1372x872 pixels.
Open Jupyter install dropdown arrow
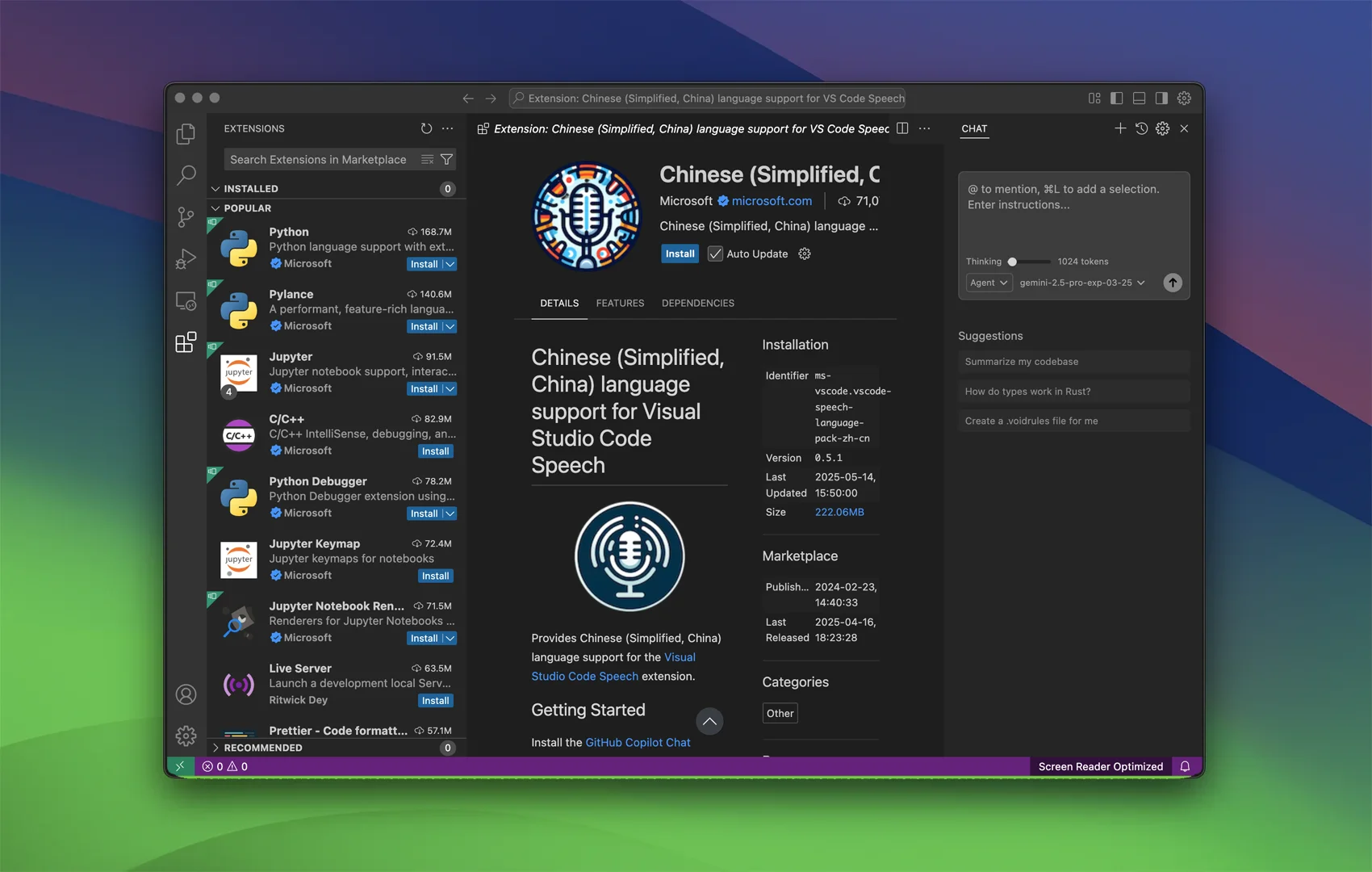tap(450, 388)
